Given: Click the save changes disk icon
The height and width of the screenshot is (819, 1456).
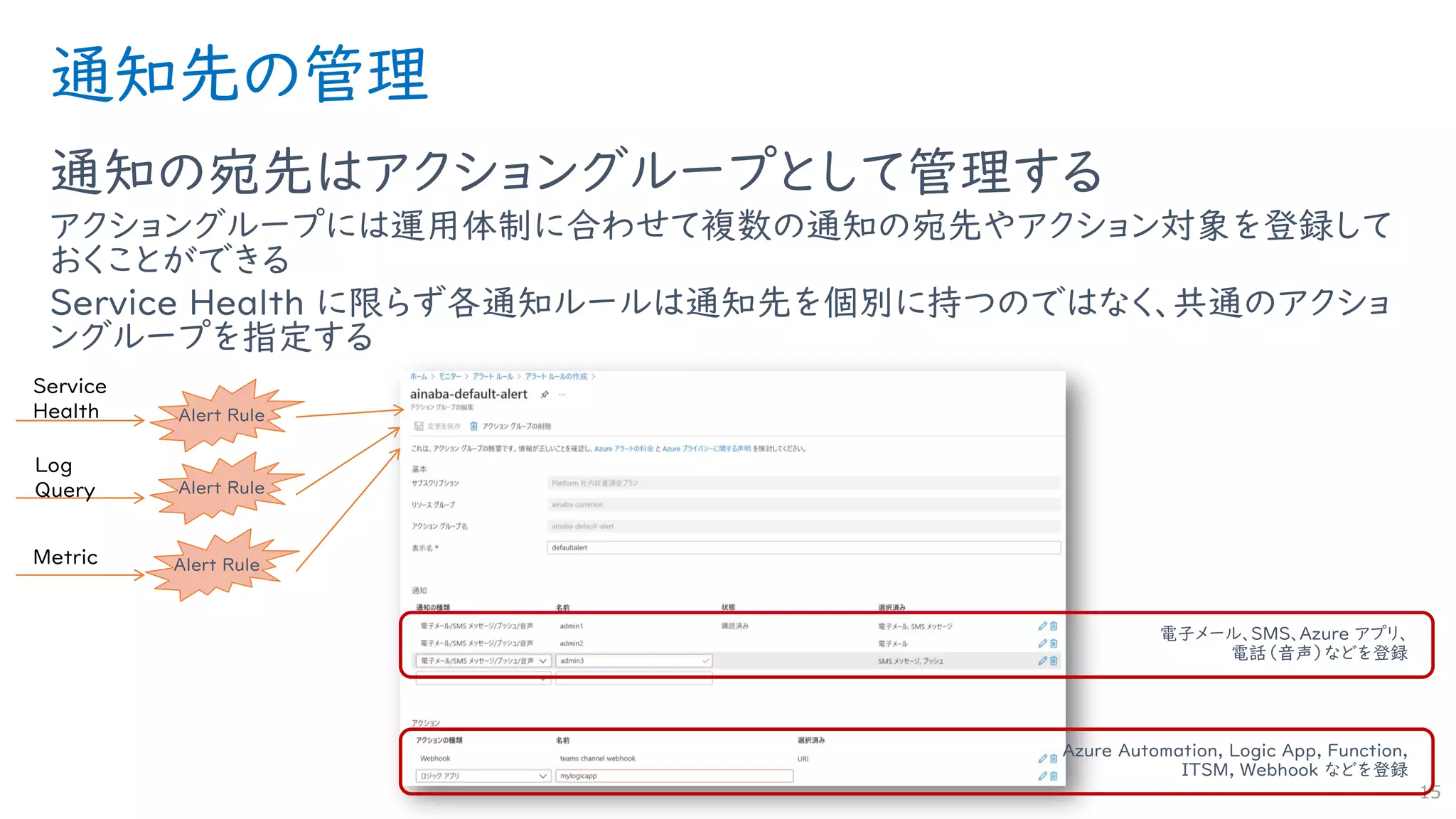Looking at the screenshot, I should (419, 426).
